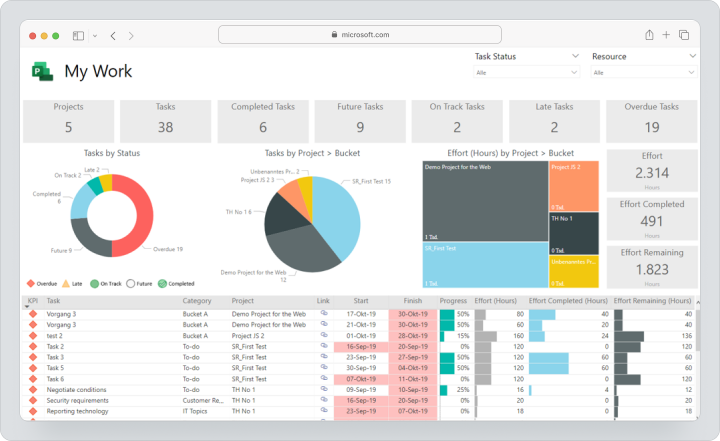Click the Security requirements task cell
Viewport: 720px width, 441px height.
[x=78, y=400]
